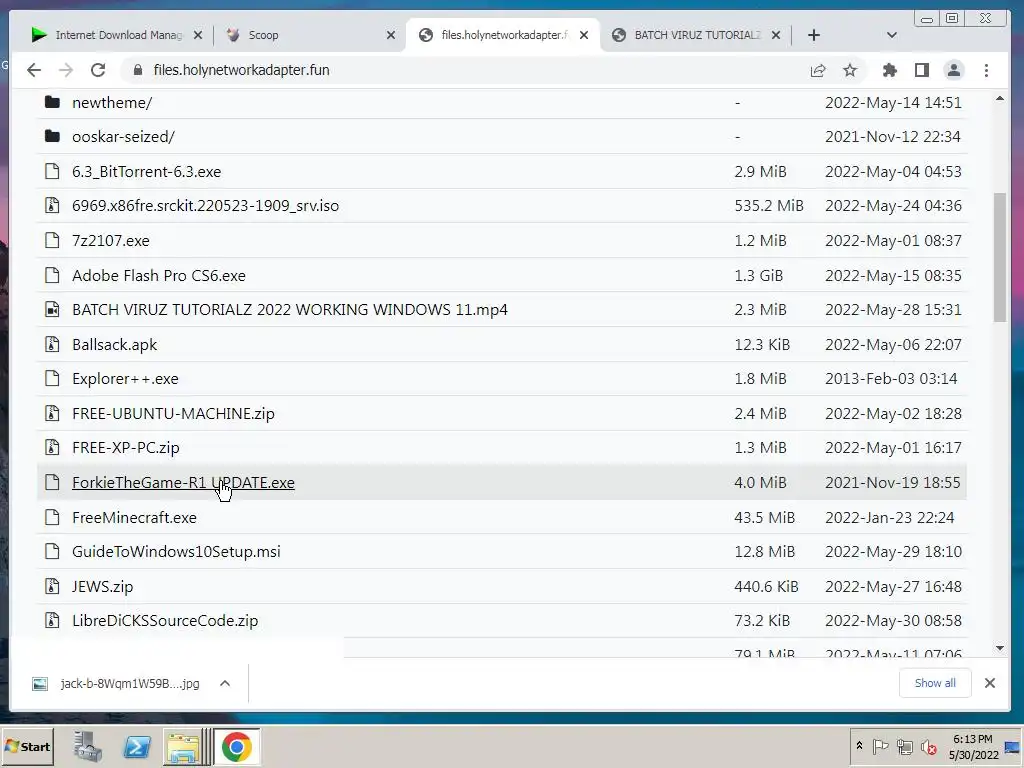Screen dimensions: 1024x768
Task: Close the downloads bar
Action: [x=990, y=683]
